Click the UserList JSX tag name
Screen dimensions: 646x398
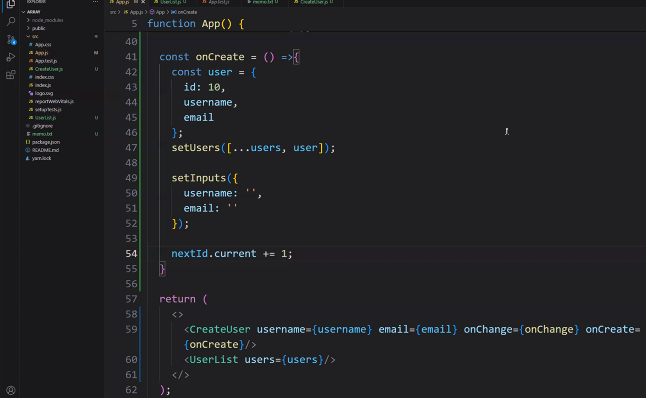(213, 359)
